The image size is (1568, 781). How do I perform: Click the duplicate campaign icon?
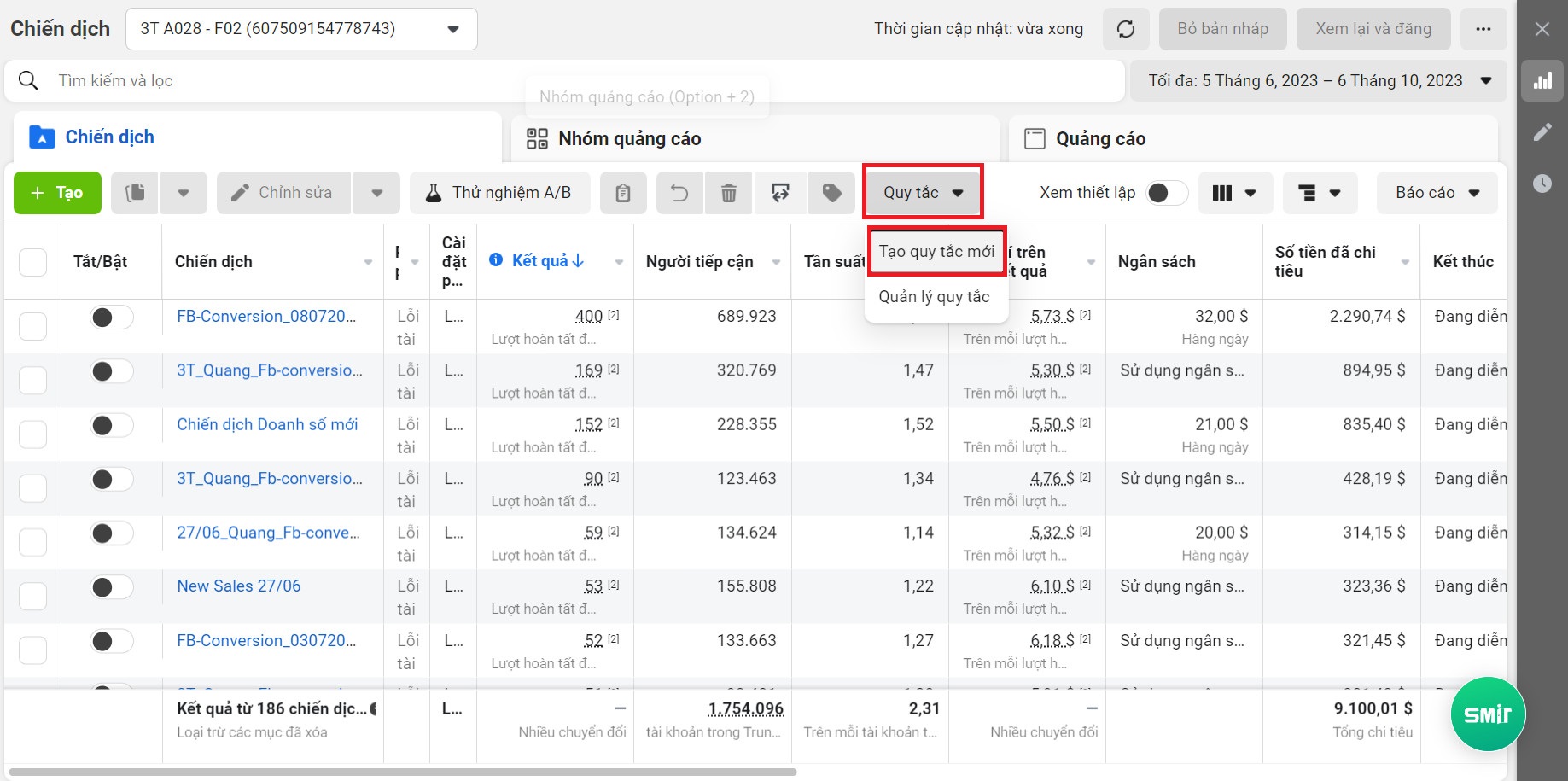point(135,193)
